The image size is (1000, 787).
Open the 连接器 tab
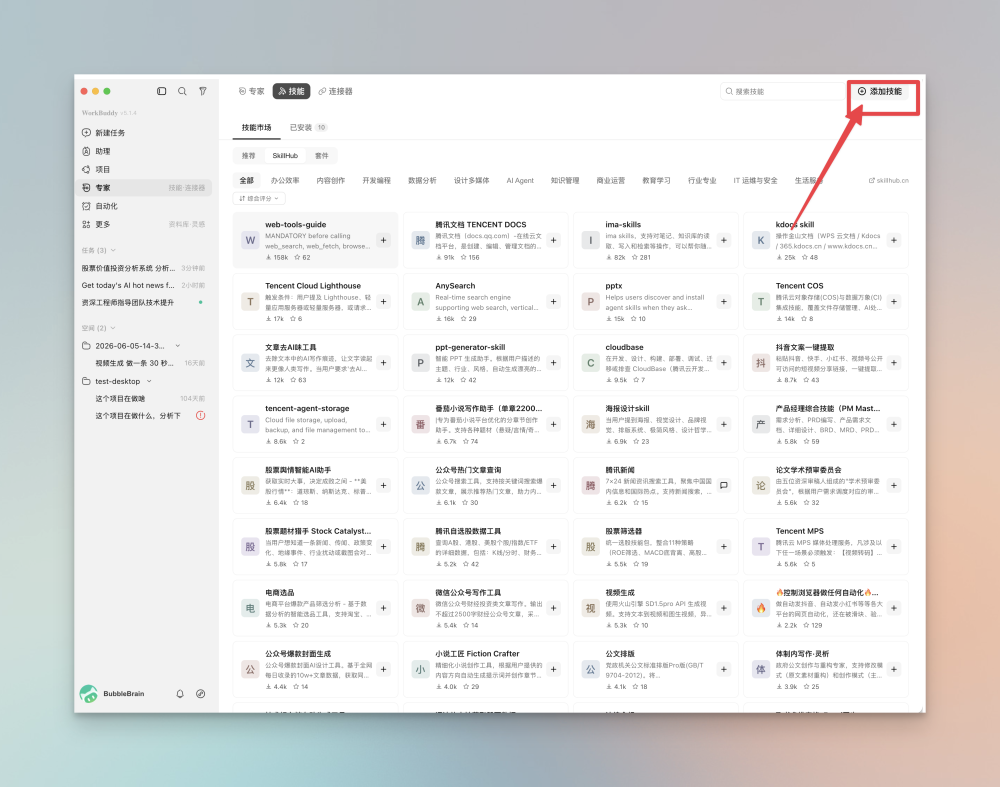(335, 91)
